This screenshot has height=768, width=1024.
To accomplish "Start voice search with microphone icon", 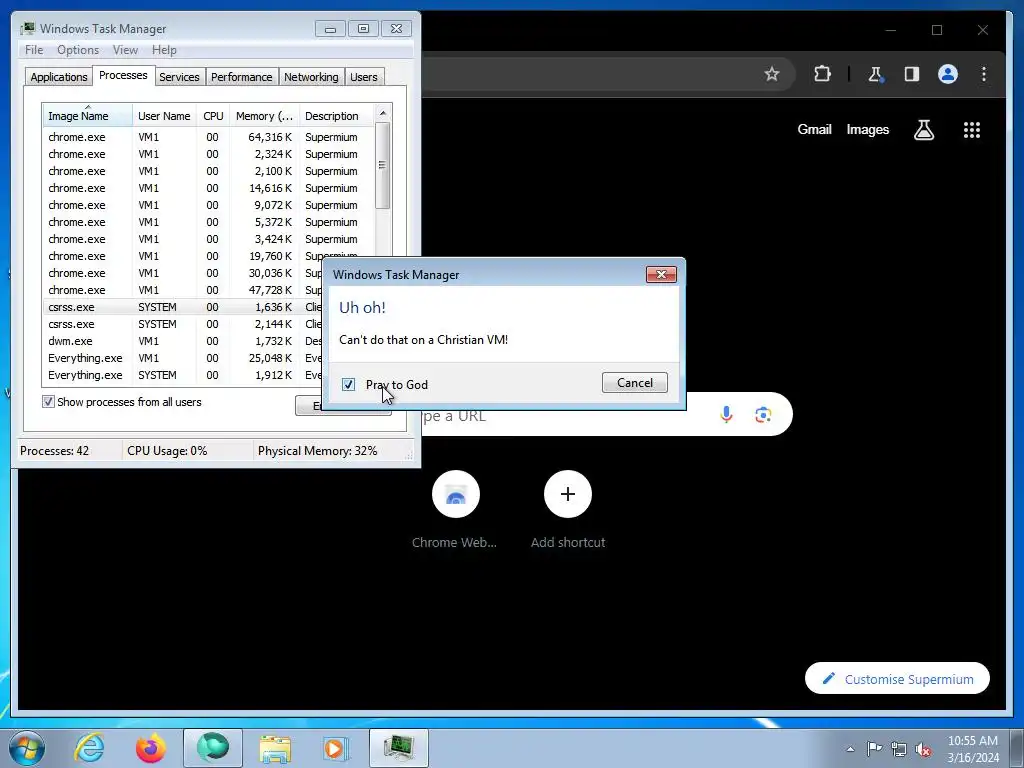I will pos(726,414).
